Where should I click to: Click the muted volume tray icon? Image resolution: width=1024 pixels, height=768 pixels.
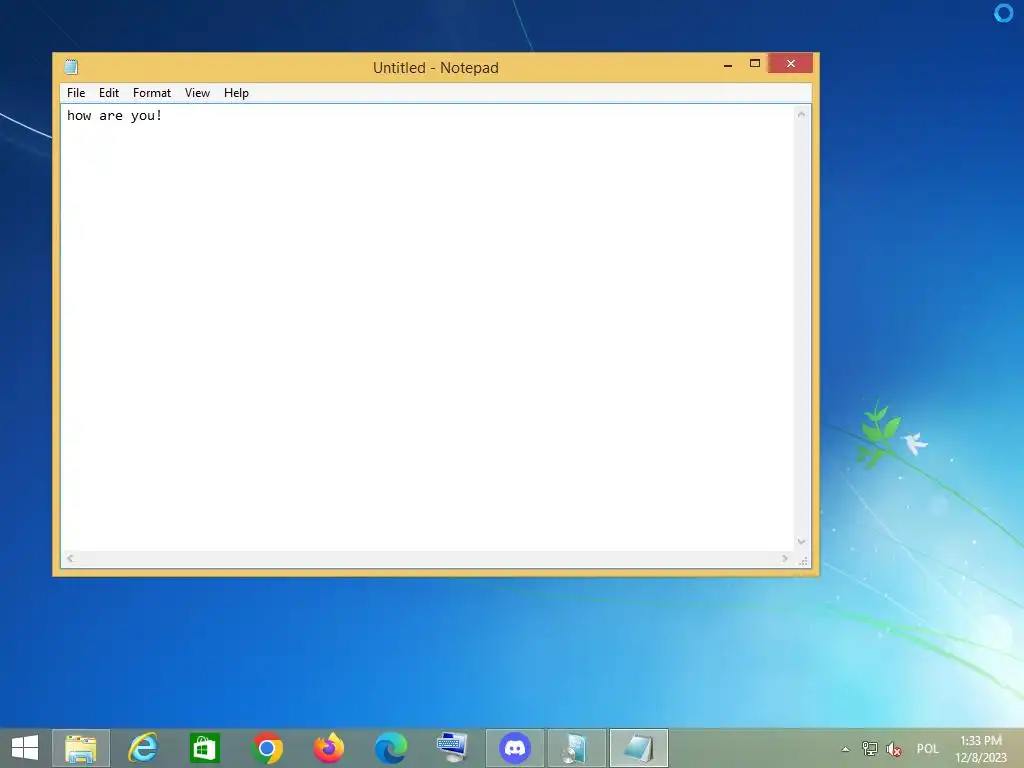coord(894,749)
